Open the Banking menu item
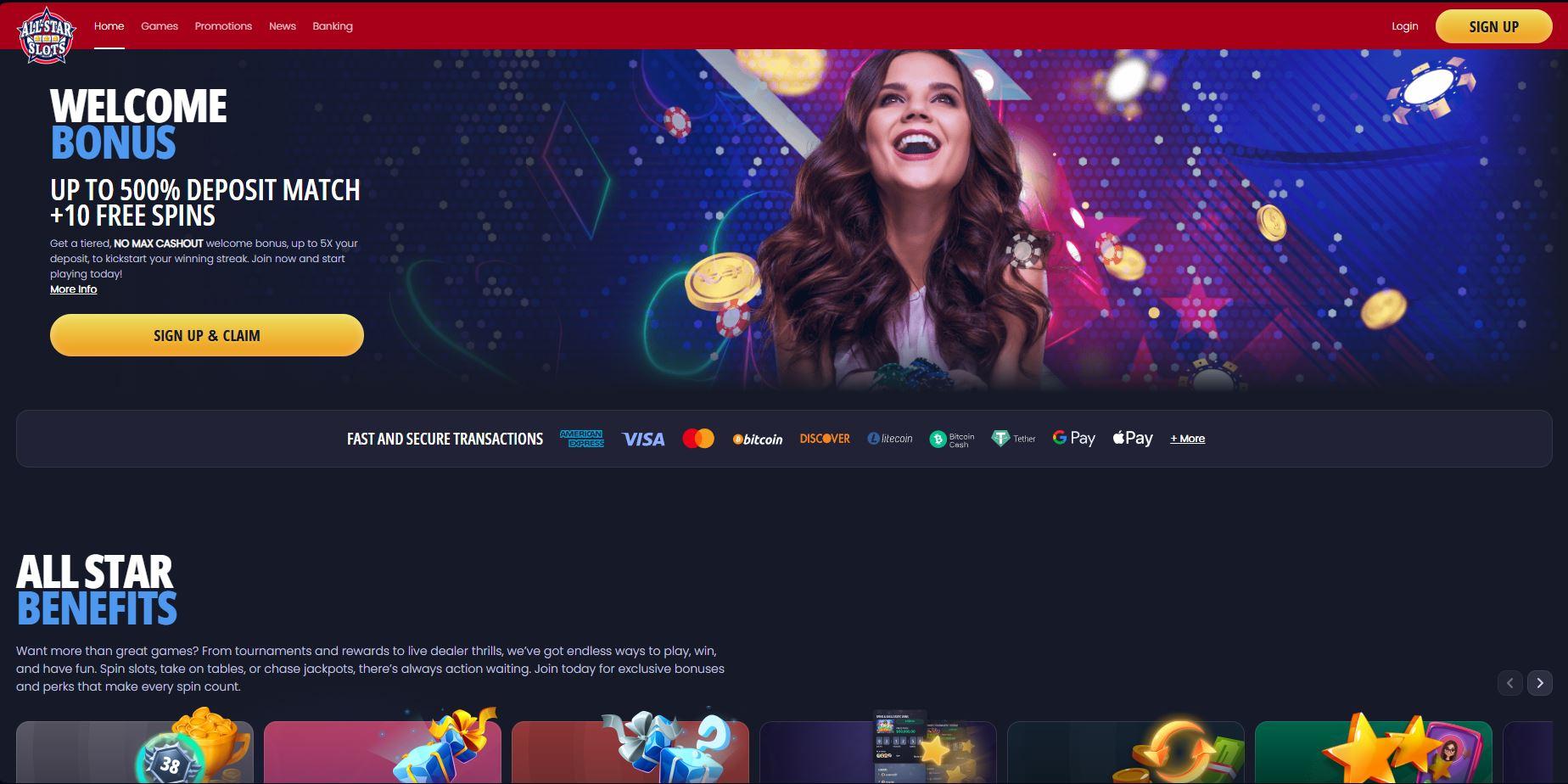This screenshot has height=784, width=1568. pos(333,26)
